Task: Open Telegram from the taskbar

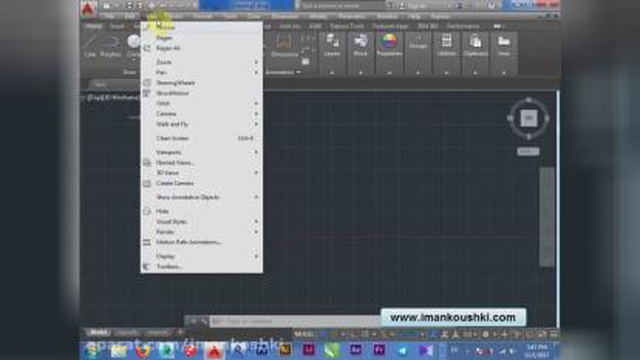Action: [402, 350]
